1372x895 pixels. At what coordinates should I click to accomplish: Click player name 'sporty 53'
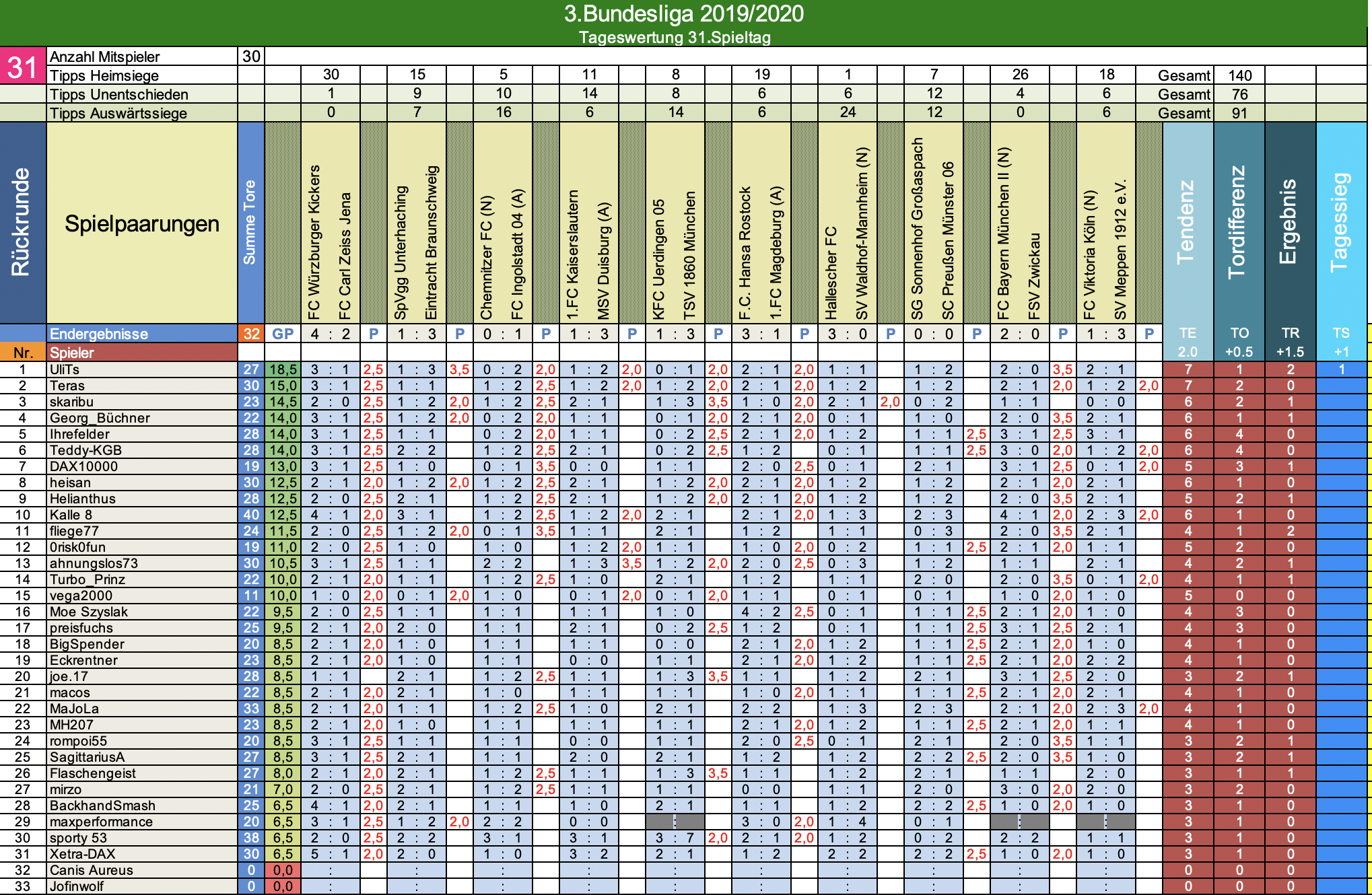tap(78, 838)
